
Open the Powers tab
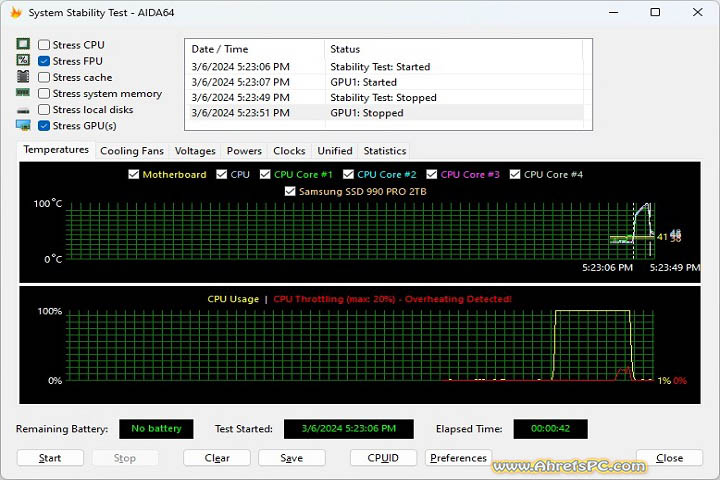coord(244,151)
